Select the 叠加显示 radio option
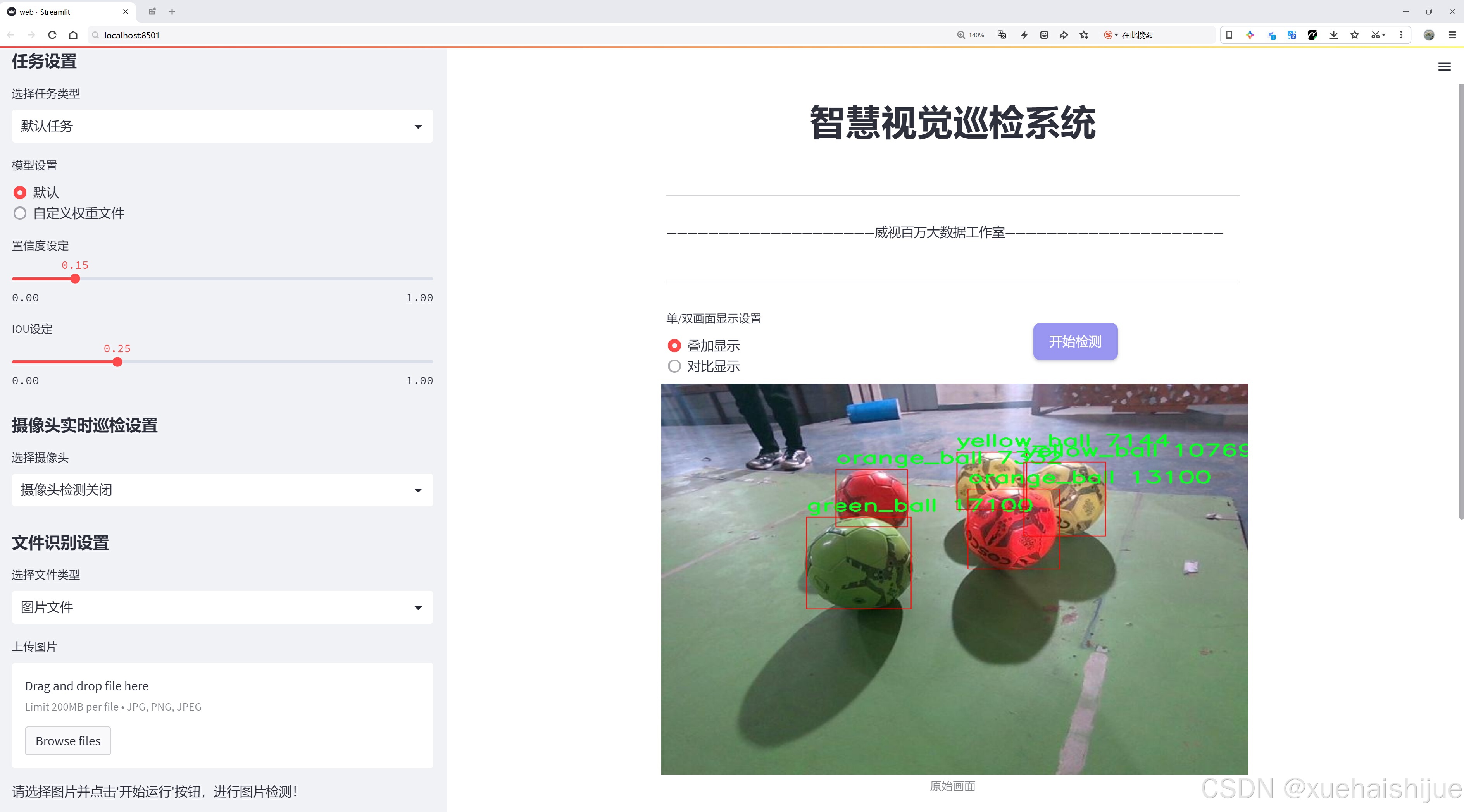 click(704, 345)
